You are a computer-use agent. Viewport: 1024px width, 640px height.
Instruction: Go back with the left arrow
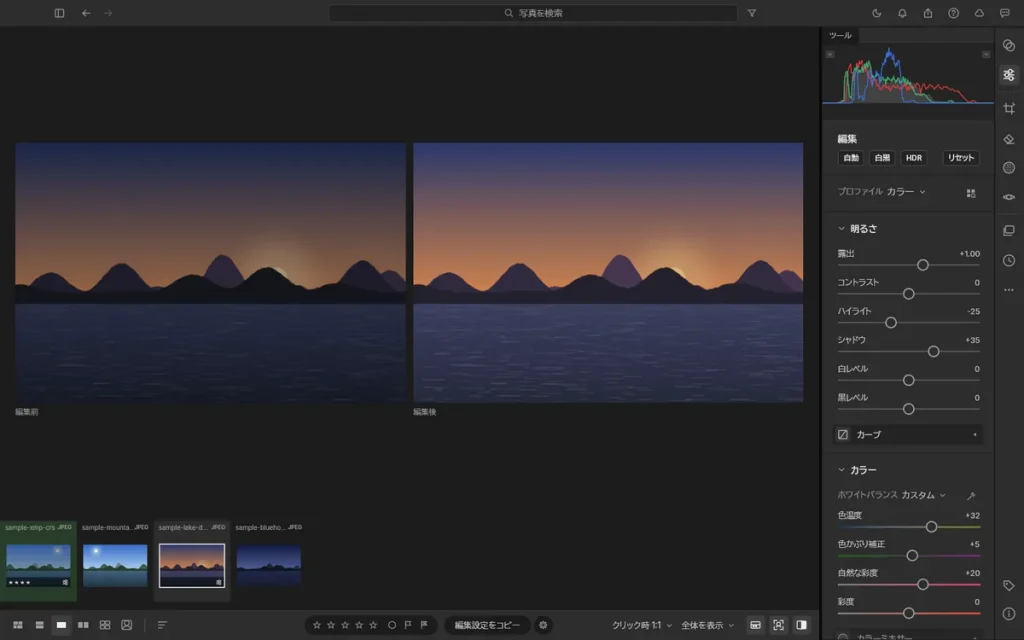pos(86,13)
